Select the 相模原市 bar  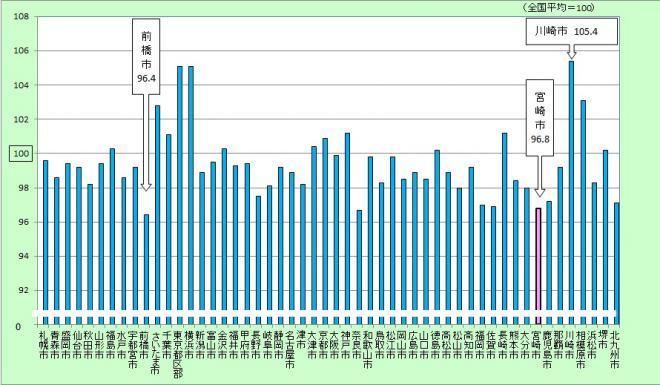pos(583,212)
